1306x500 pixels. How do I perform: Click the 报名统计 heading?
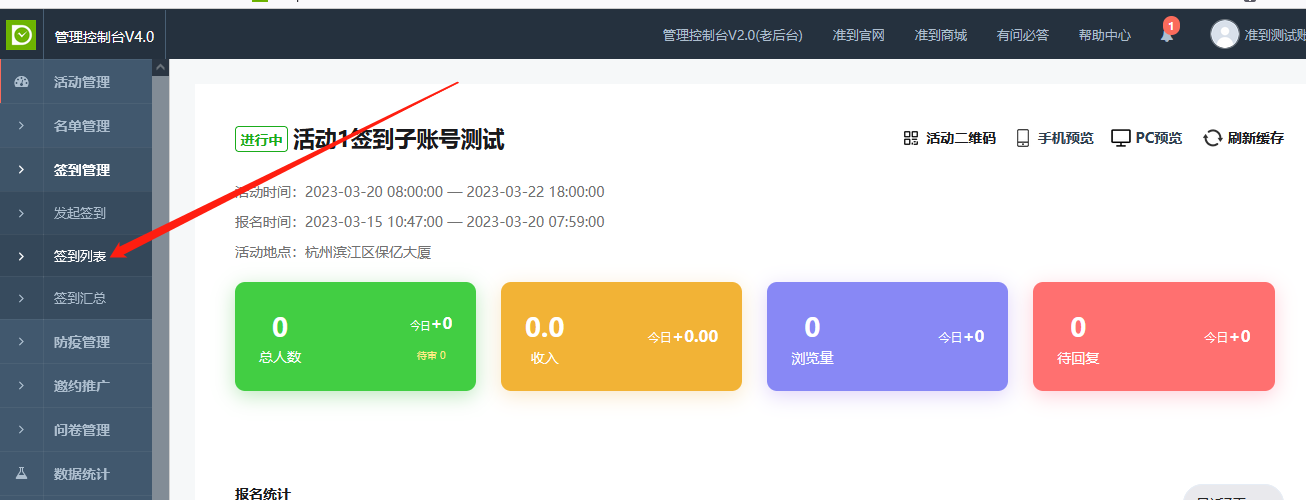tap(263, 493)
